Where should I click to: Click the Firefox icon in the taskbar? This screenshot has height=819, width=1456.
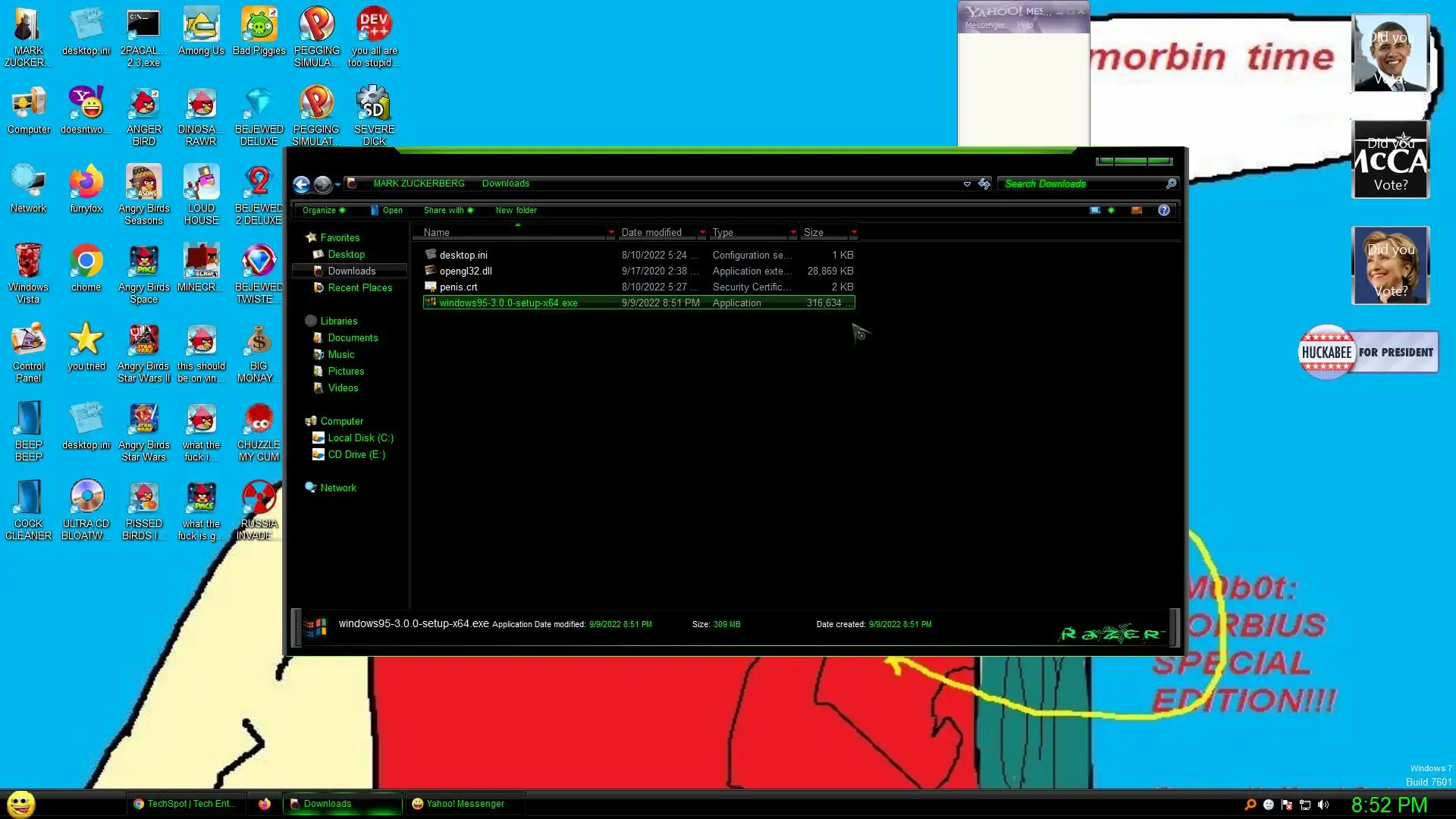(264, 804)
